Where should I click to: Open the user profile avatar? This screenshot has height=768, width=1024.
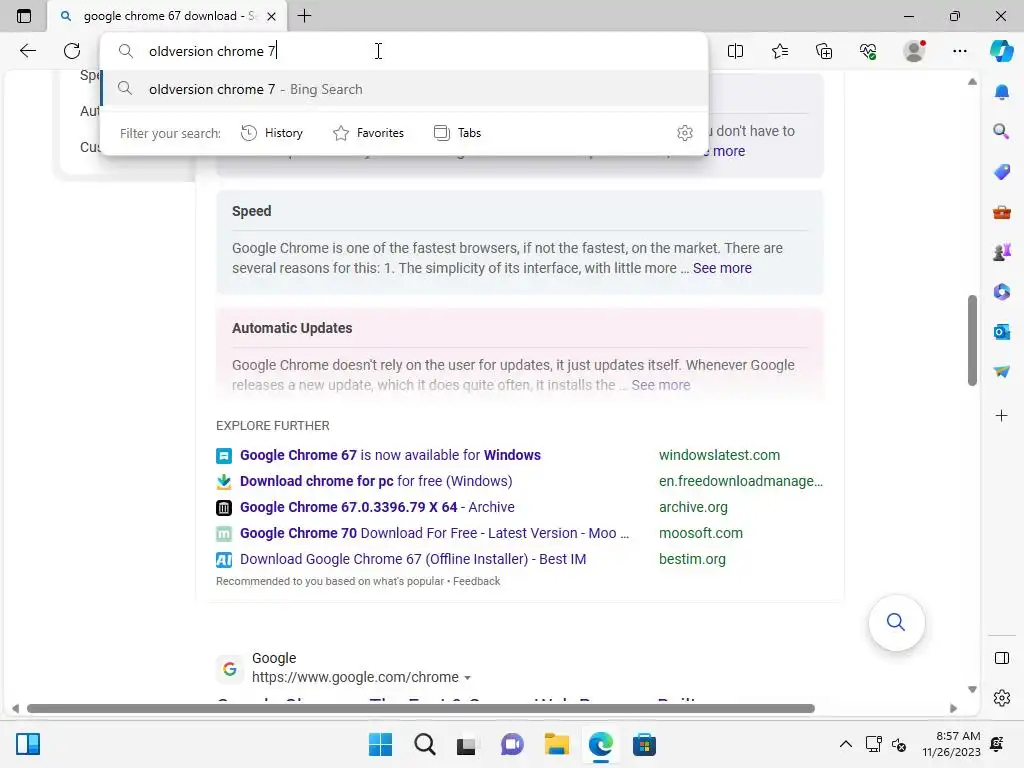coord(914,51)
